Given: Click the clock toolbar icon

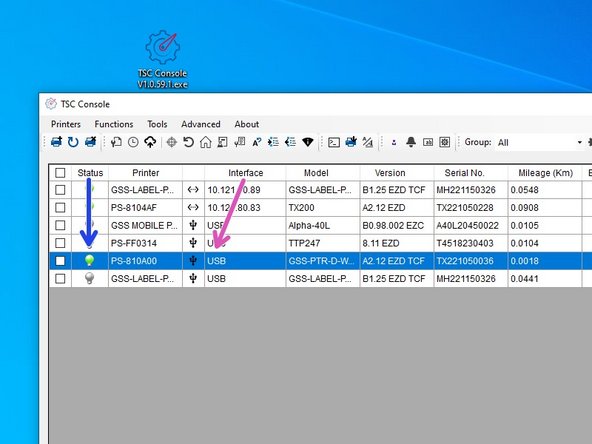Looking at the screenshot, I should point(133,142).
